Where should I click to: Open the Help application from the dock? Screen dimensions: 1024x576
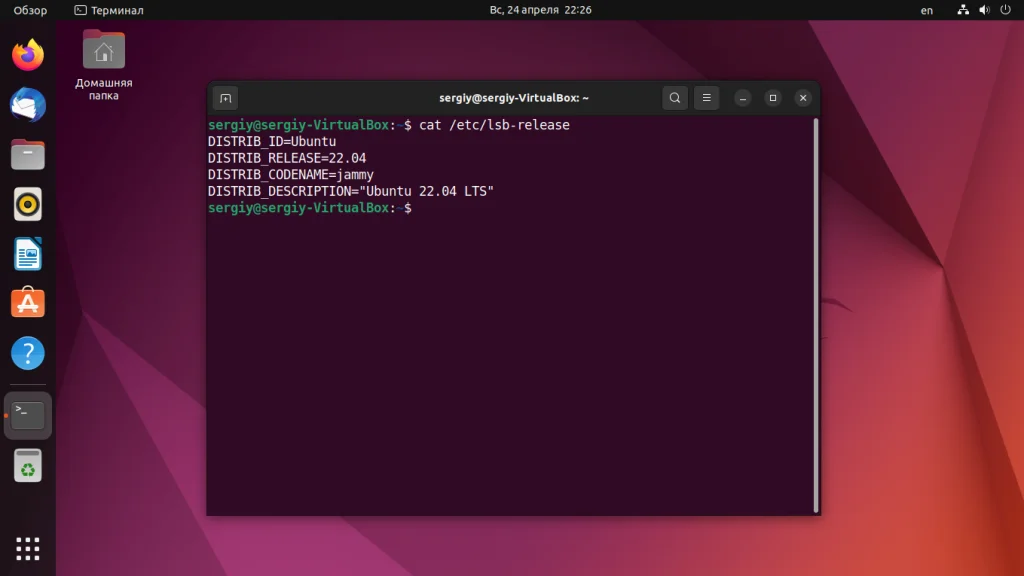(26, 354)
